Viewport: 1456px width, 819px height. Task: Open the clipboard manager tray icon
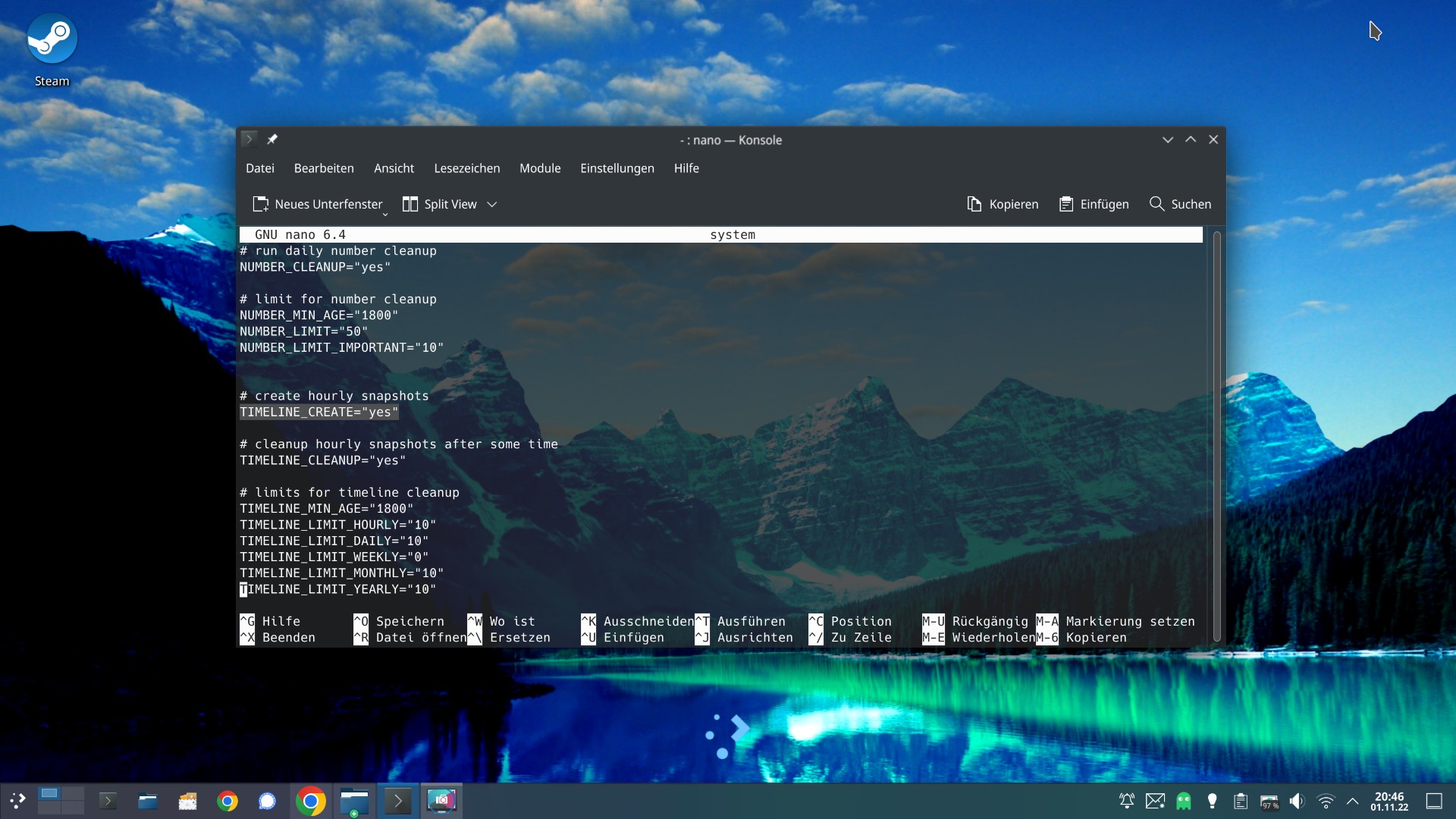tap(1240, 801)
